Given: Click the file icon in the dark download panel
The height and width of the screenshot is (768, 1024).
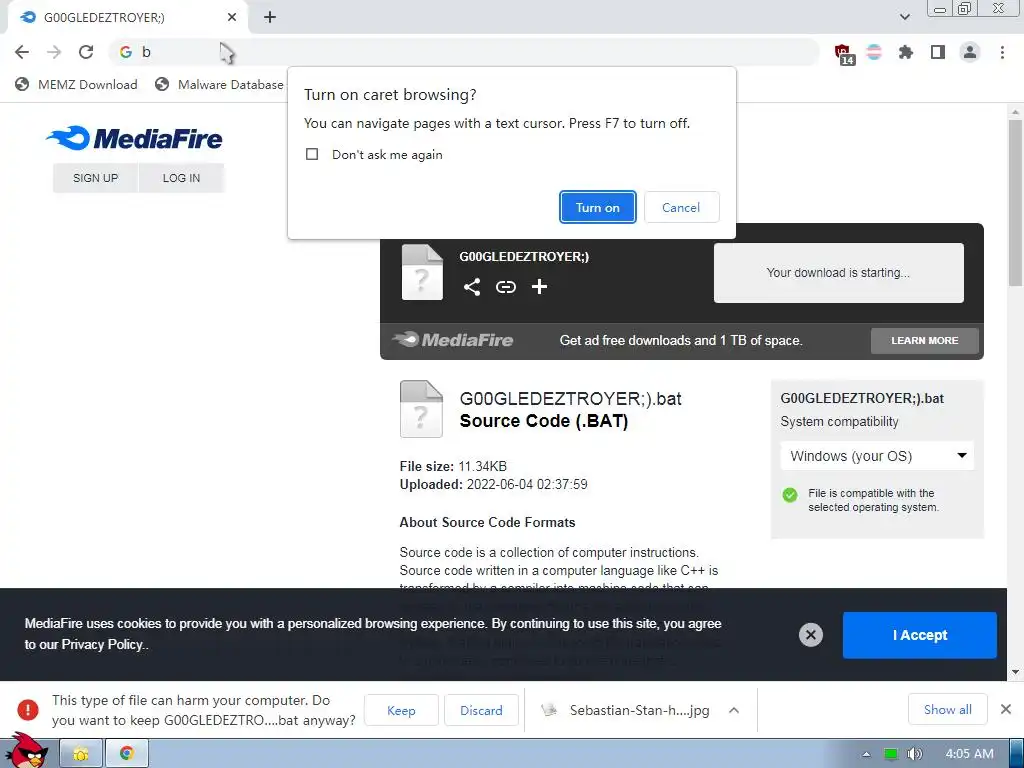Looking at the screenshot, I should tap(422, 272).
